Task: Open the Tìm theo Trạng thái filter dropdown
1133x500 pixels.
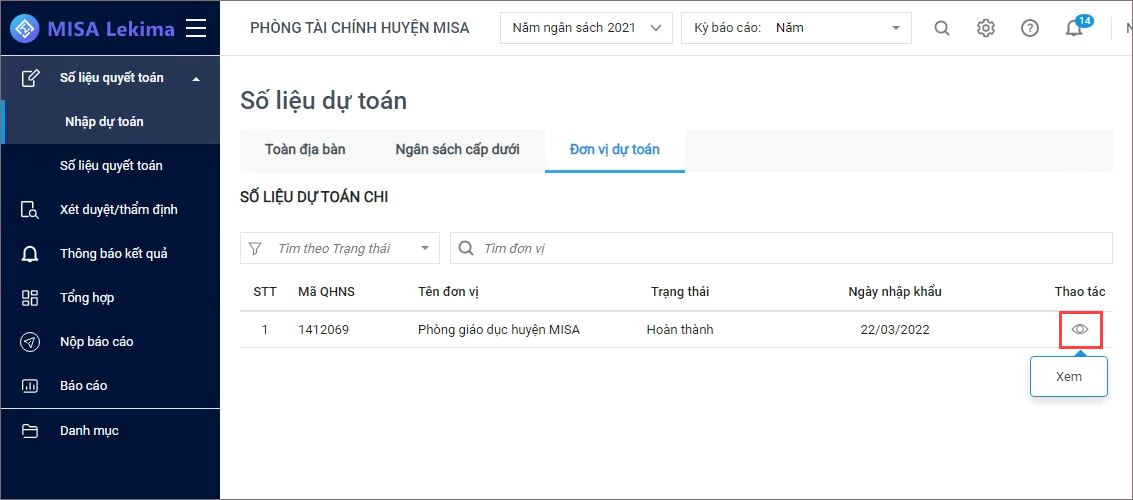Action: click(340, 249)
